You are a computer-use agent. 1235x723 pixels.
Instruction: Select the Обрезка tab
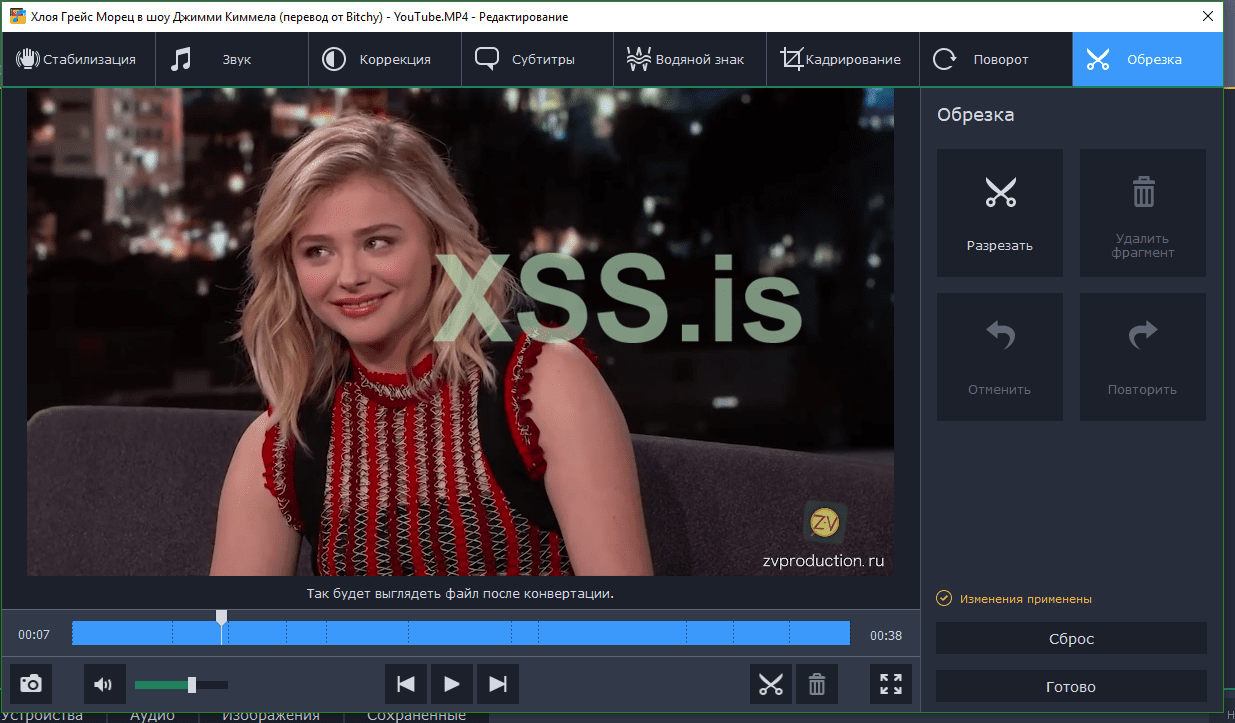(x=1147, y=59)
